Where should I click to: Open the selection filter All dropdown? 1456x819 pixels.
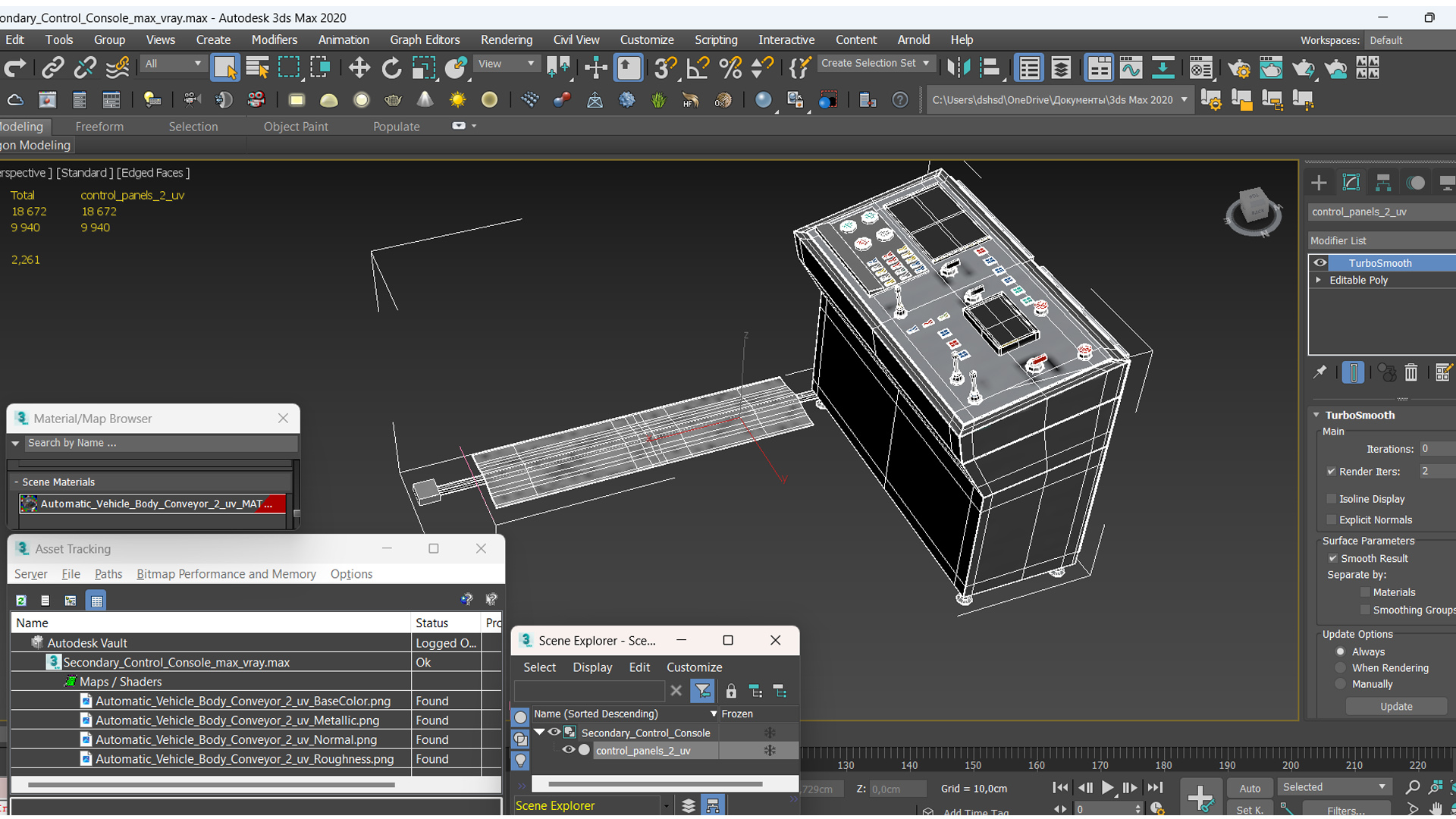pyautogui.click(x=173, y=64)
